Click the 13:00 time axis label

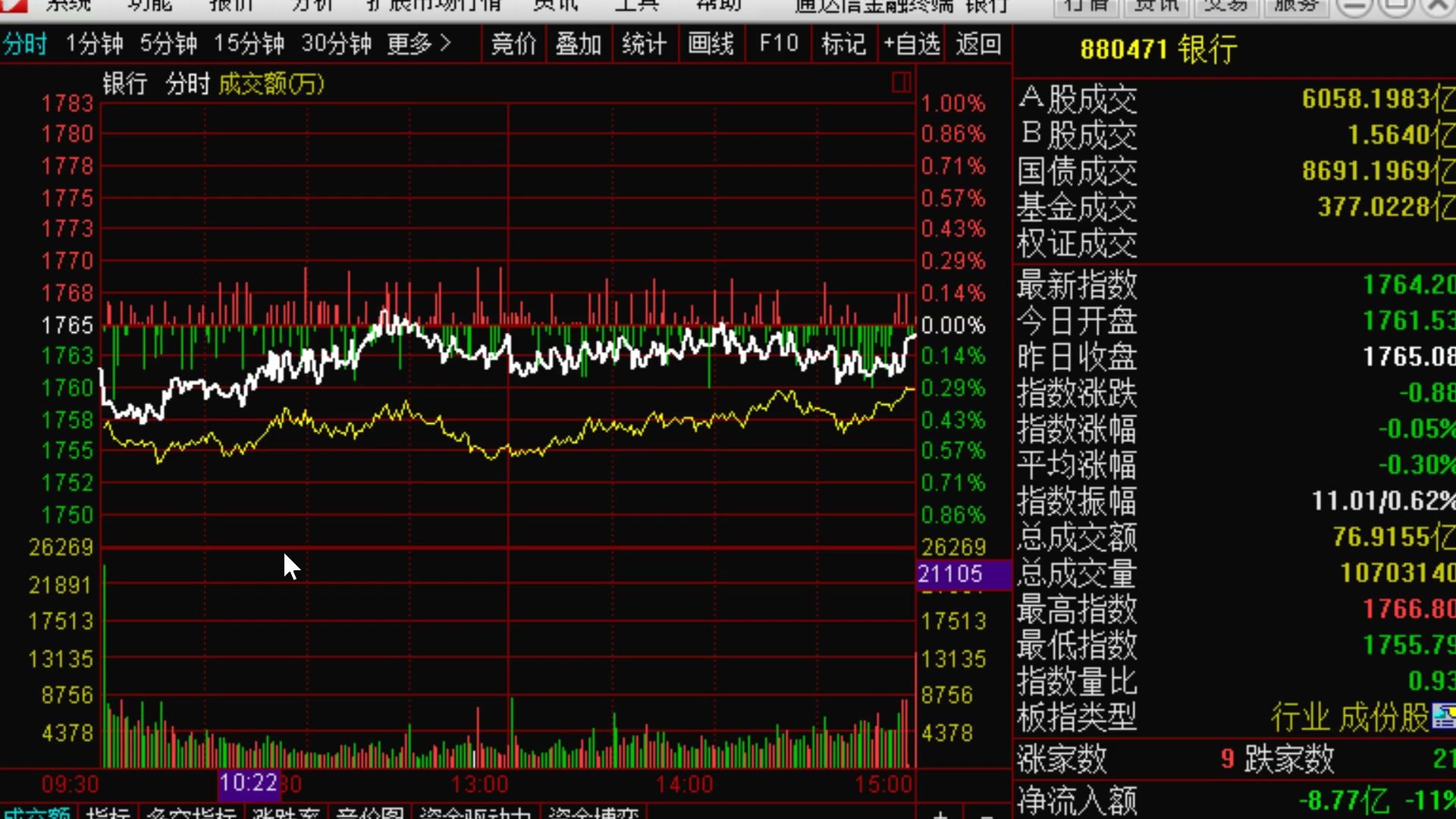479,784
